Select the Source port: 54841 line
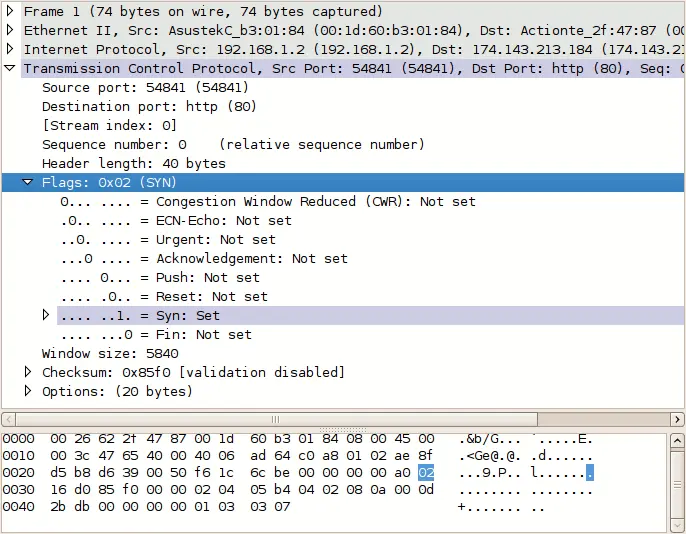Viewport: 686px width, 534px height. 145,87
